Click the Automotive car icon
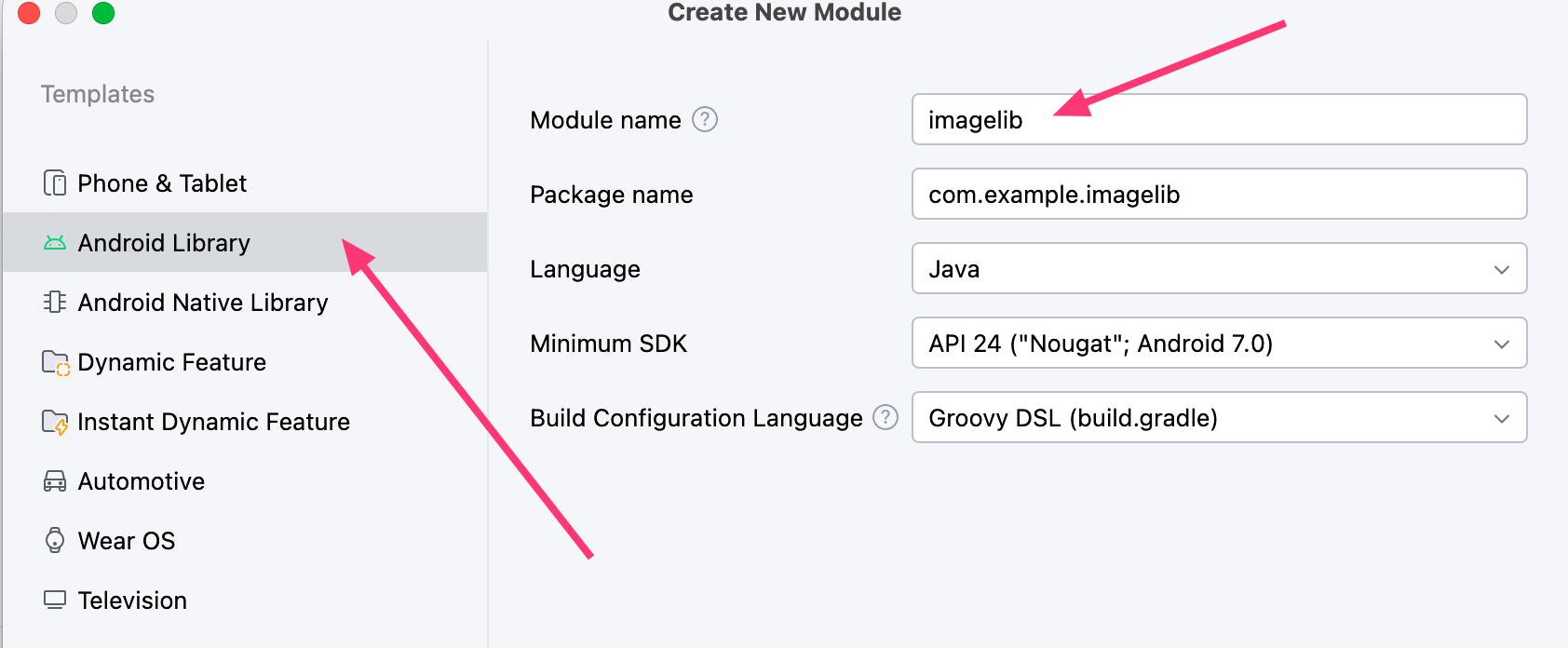Image resolution: width=1568 pixels, height=648 pixels. tap(55, 481)
